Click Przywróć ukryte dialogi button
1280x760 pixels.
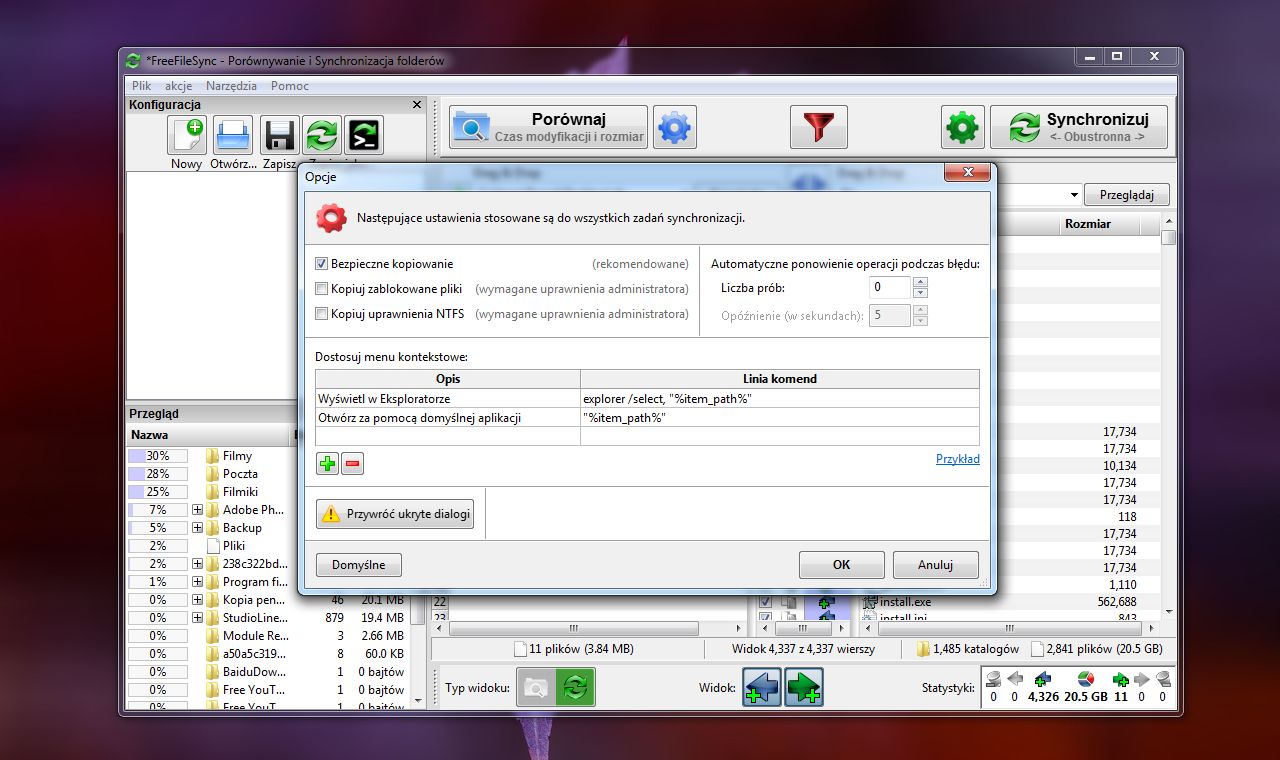[x=395, y=514]
